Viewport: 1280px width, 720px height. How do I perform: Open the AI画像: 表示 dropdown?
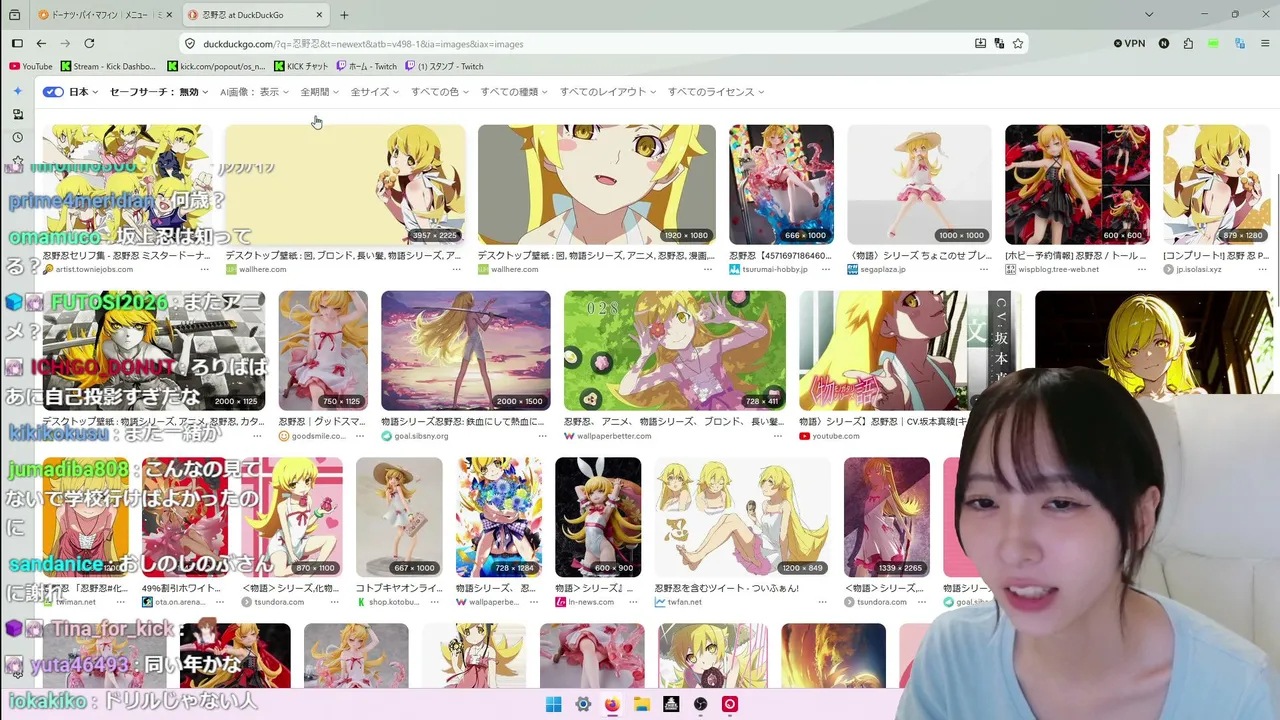tap(255, 92)
